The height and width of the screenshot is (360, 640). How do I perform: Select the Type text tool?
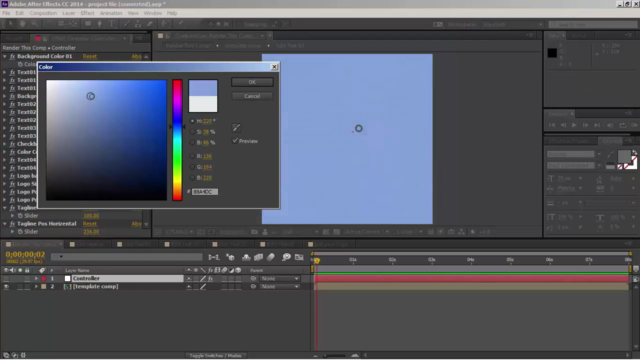click(x=111, y=24)
